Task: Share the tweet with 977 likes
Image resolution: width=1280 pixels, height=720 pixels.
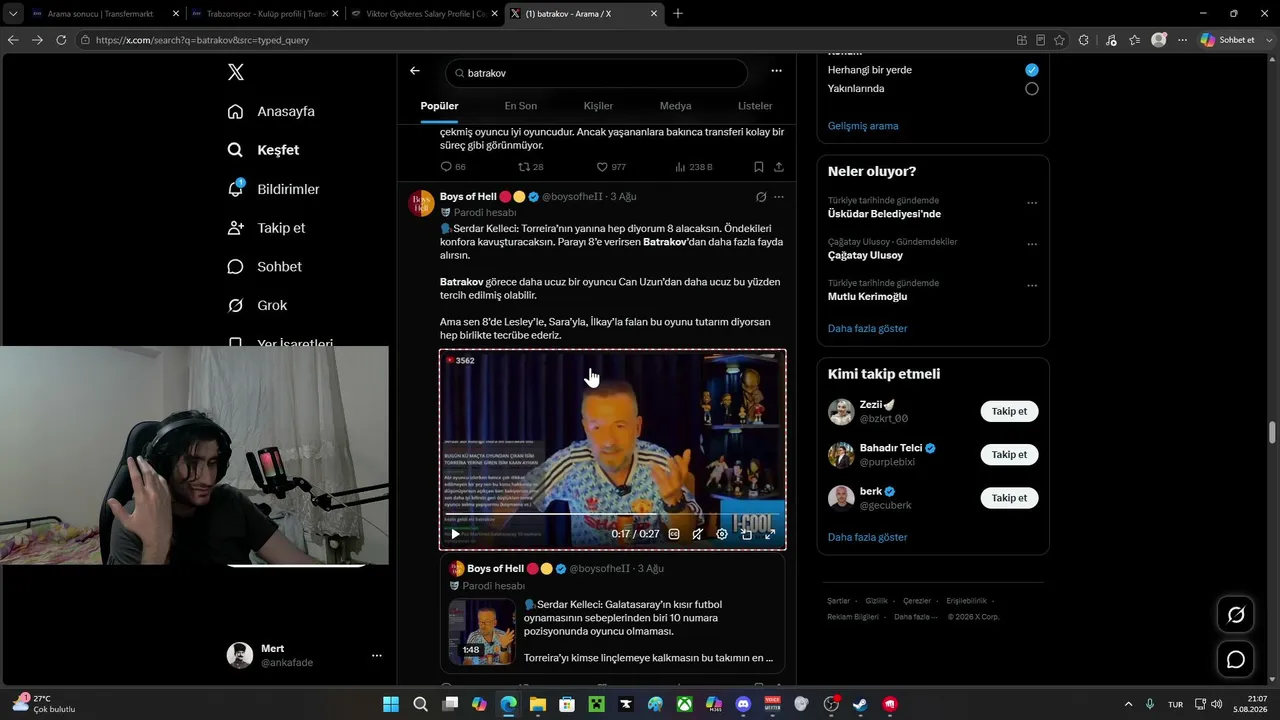Action: tap(778, 167)
